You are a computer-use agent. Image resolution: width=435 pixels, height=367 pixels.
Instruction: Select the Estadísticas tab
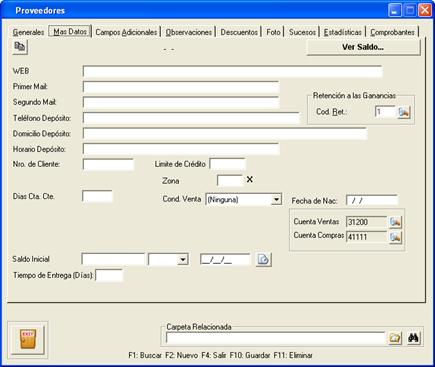pyautogui.click(x=343, y=32)
